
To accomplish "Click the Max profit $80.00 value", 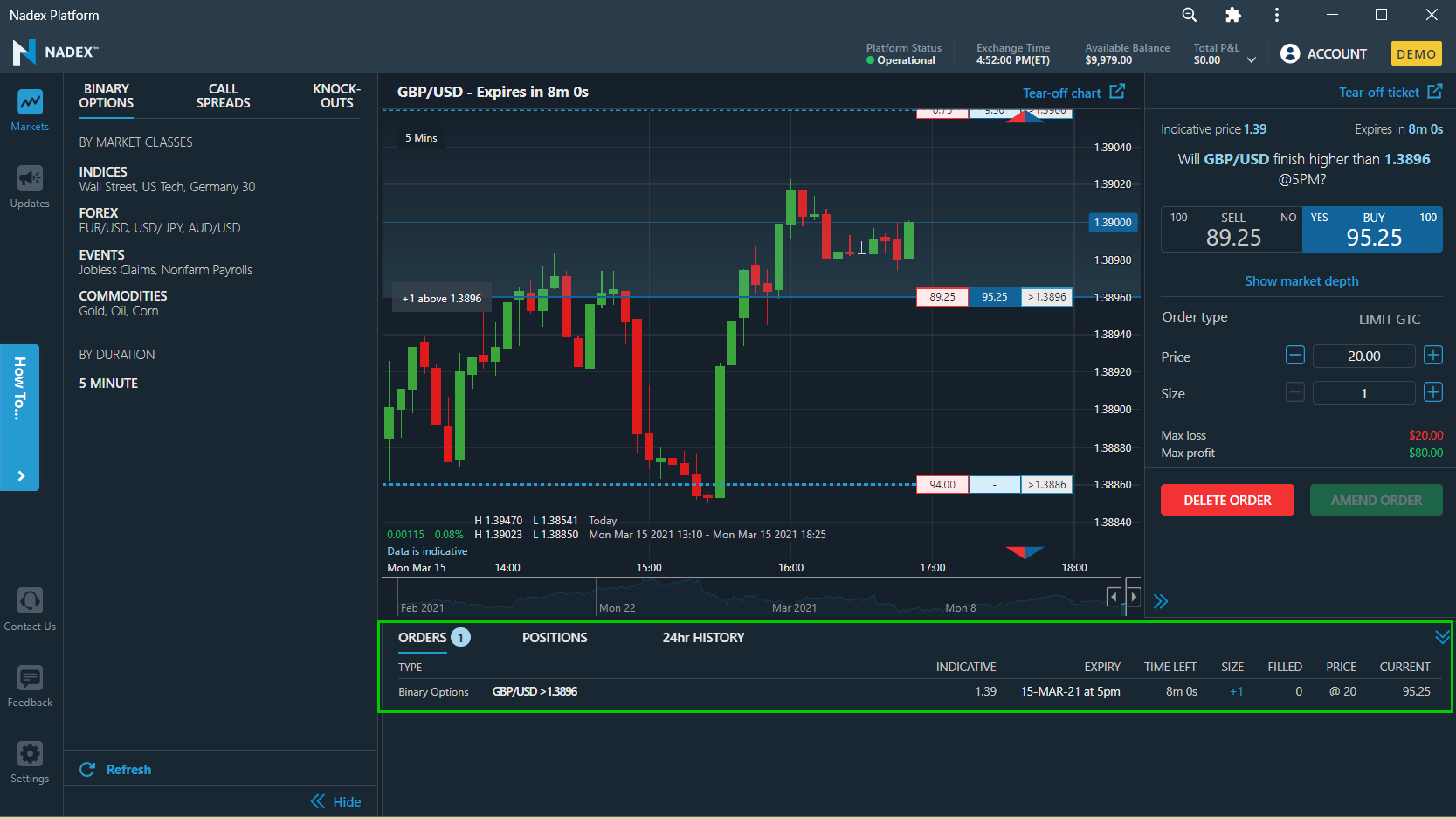I will (1425, 453).
